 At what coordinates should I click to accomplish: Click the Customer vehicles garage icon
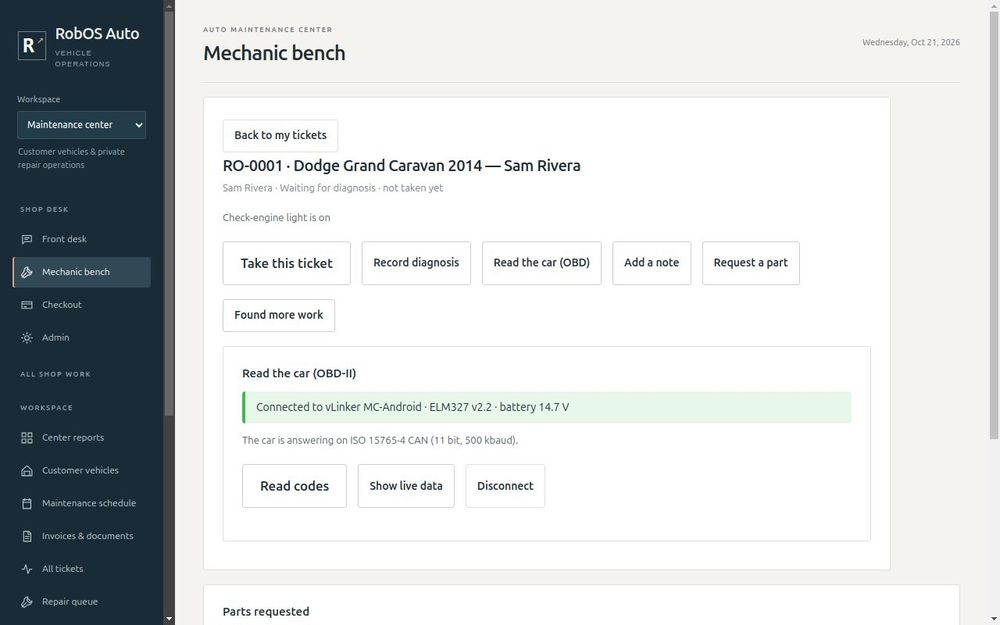[x=27, y=471]
